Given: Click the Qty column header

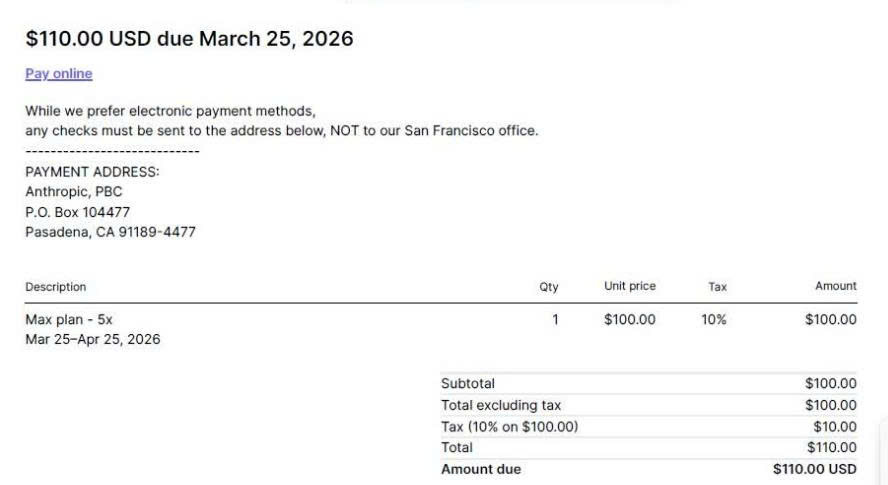Looking at the screenshot, I should [549, 287].
